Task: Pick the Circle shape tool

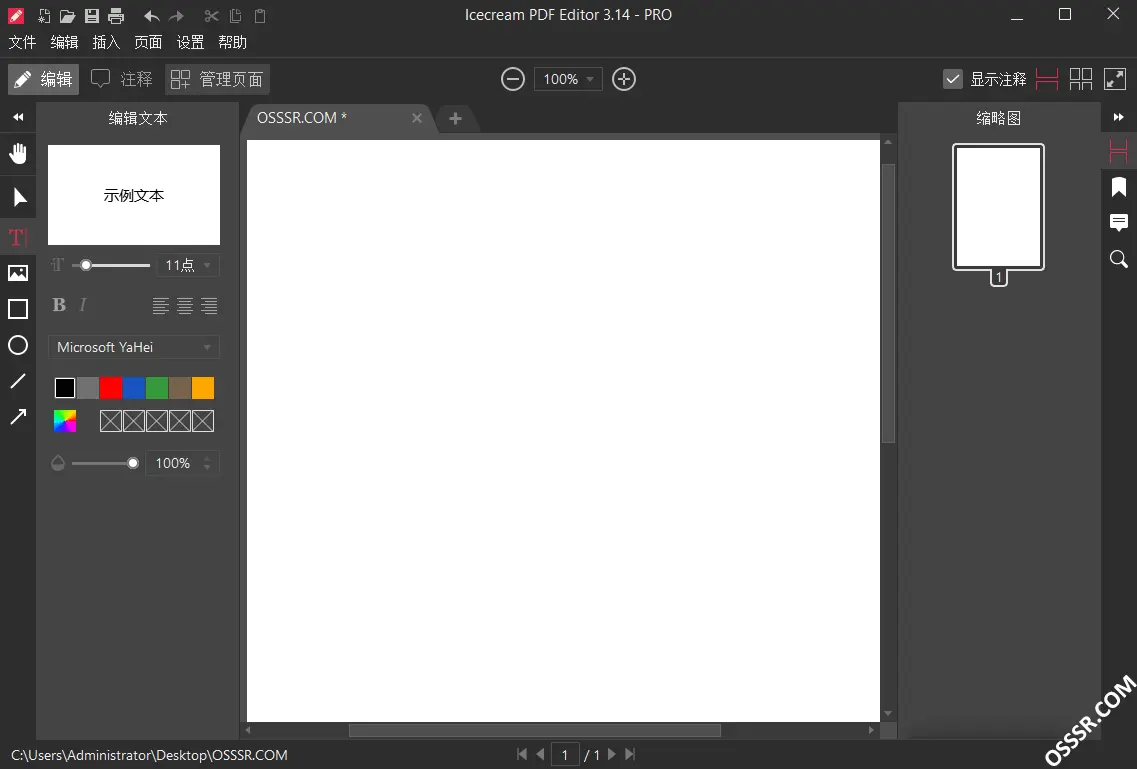Action: [x=18, y=345]
